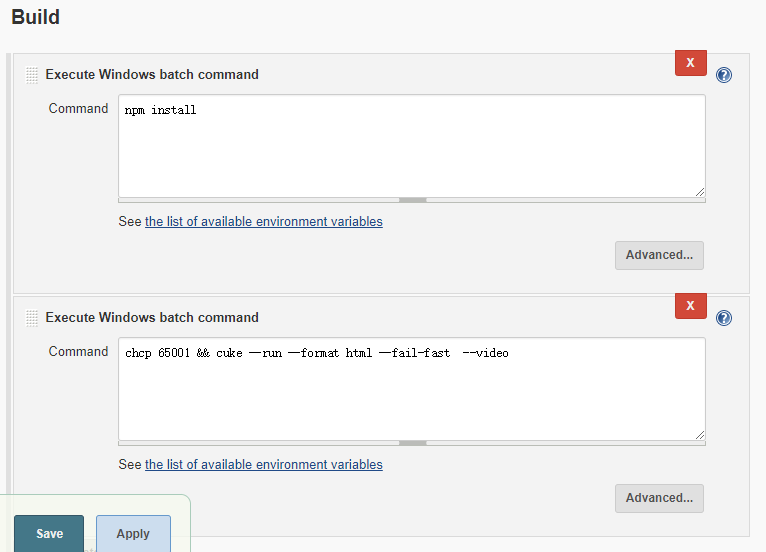
Task: Apply the configuration changes
Action: click(133, 534)
